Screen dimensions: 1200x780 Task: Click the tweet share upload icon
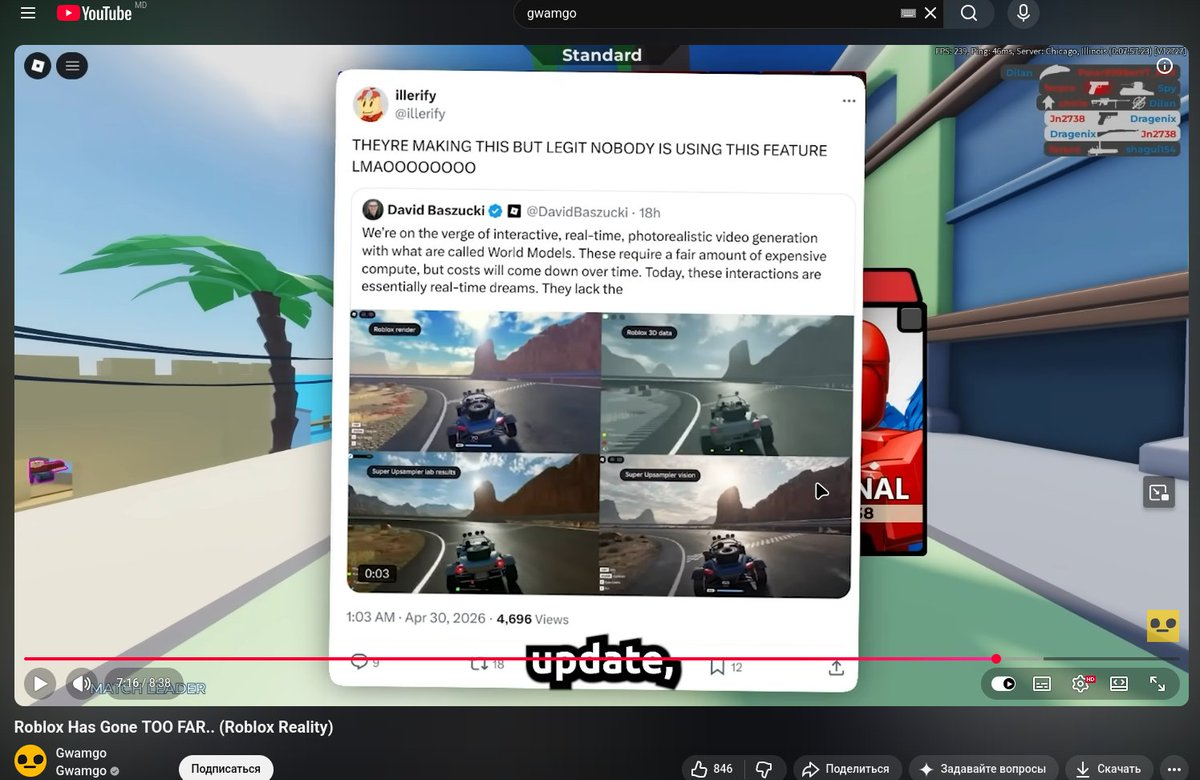[x=836, y=667]
